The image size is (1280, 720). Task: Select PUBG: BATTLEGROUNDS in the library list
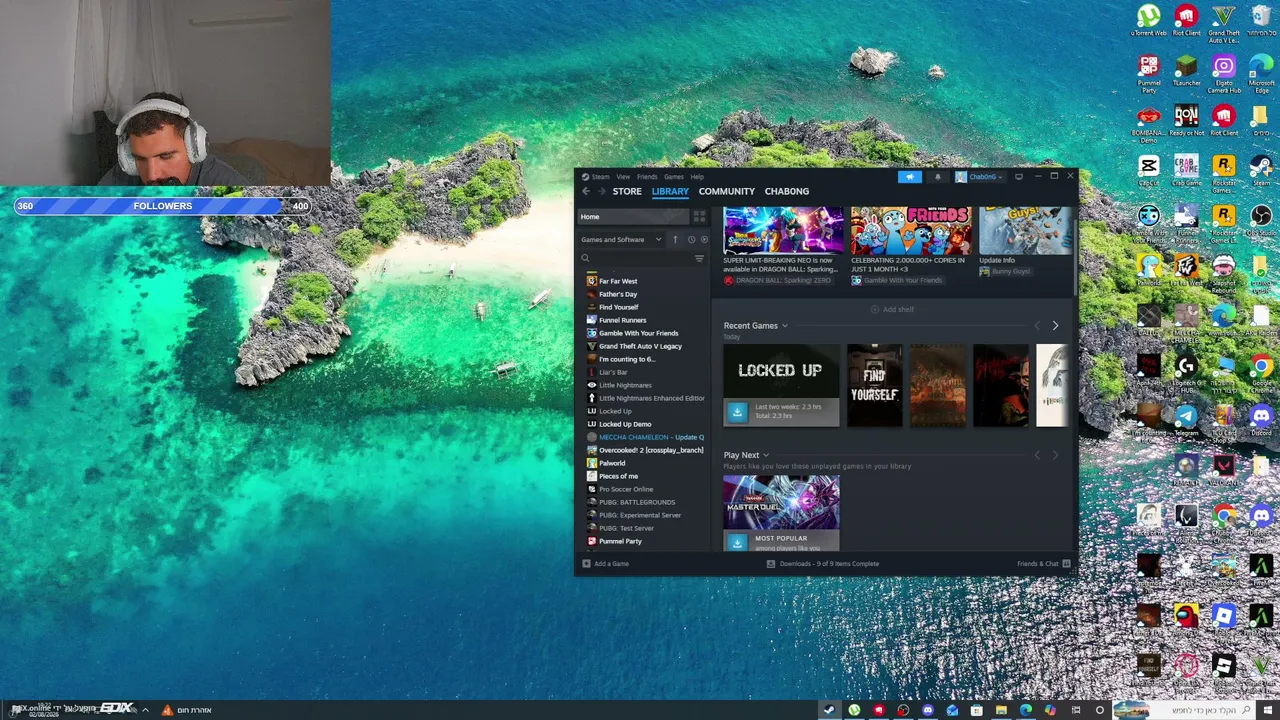tap(637, 503)
